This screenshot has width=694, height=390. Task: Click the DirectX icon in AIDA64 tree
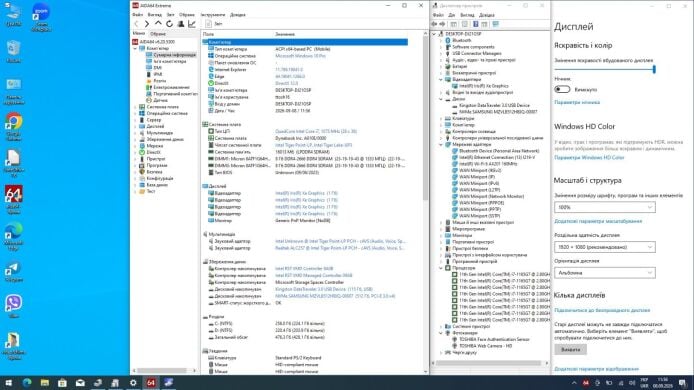(142, 152)
